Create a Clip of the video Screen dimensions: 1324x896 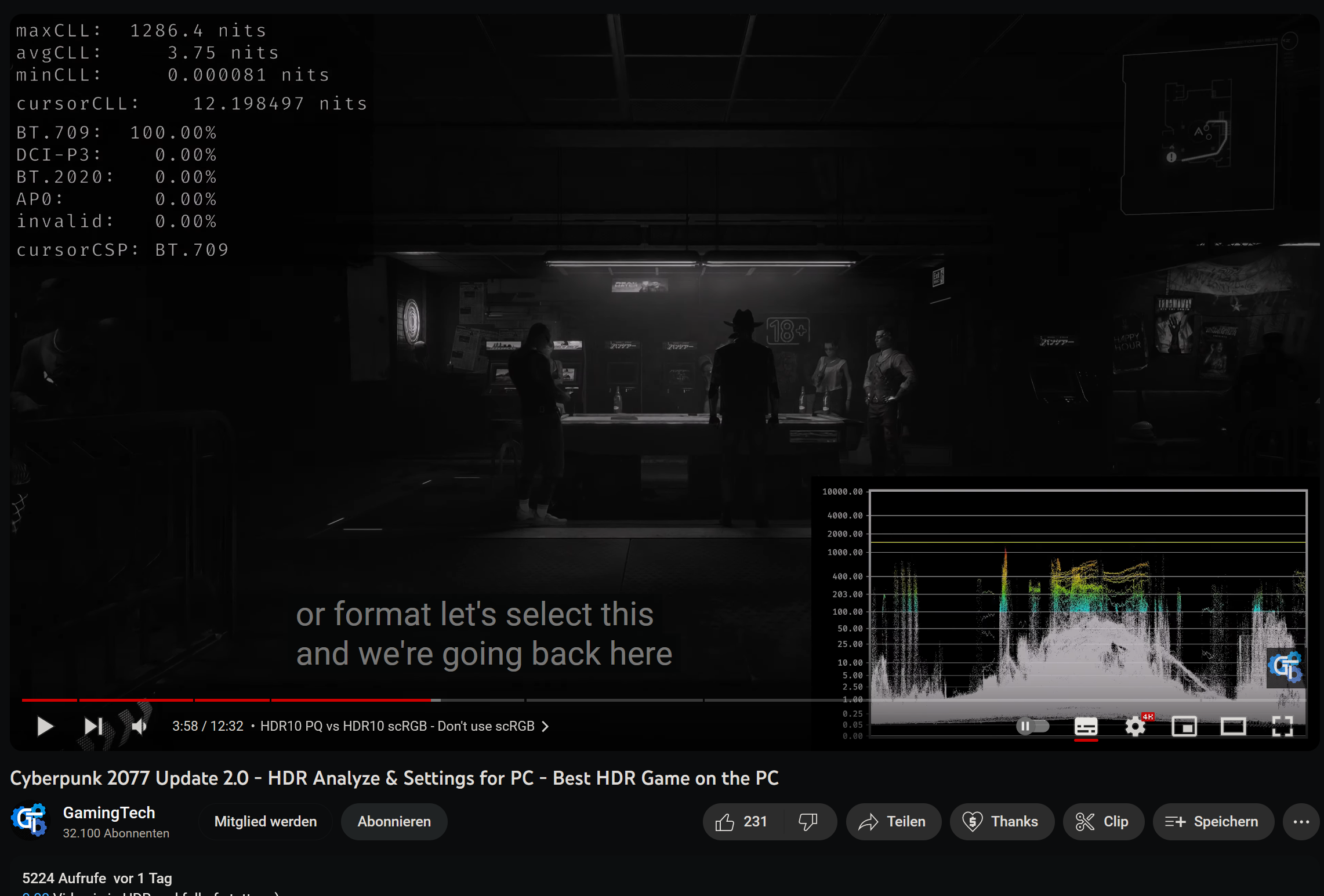[x=1103, y=821]
